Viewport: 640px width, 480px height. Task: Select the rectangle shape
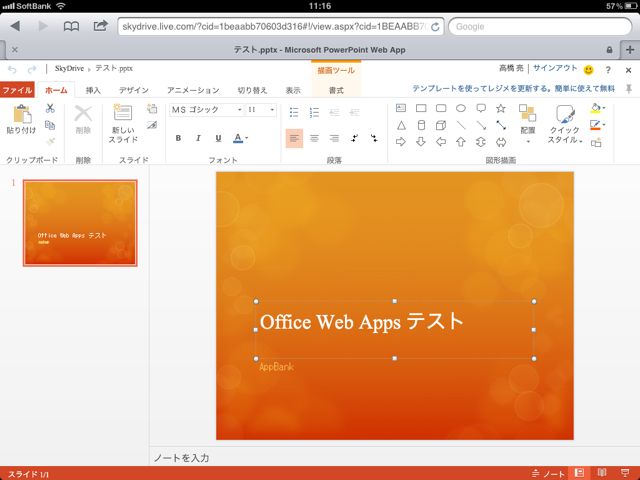coord(421,108)
